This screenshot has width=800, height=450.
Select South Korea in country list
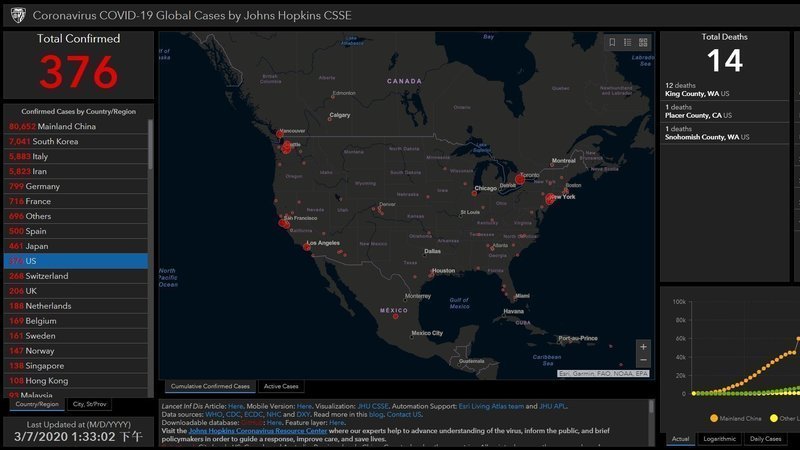[x=76, y=141]
